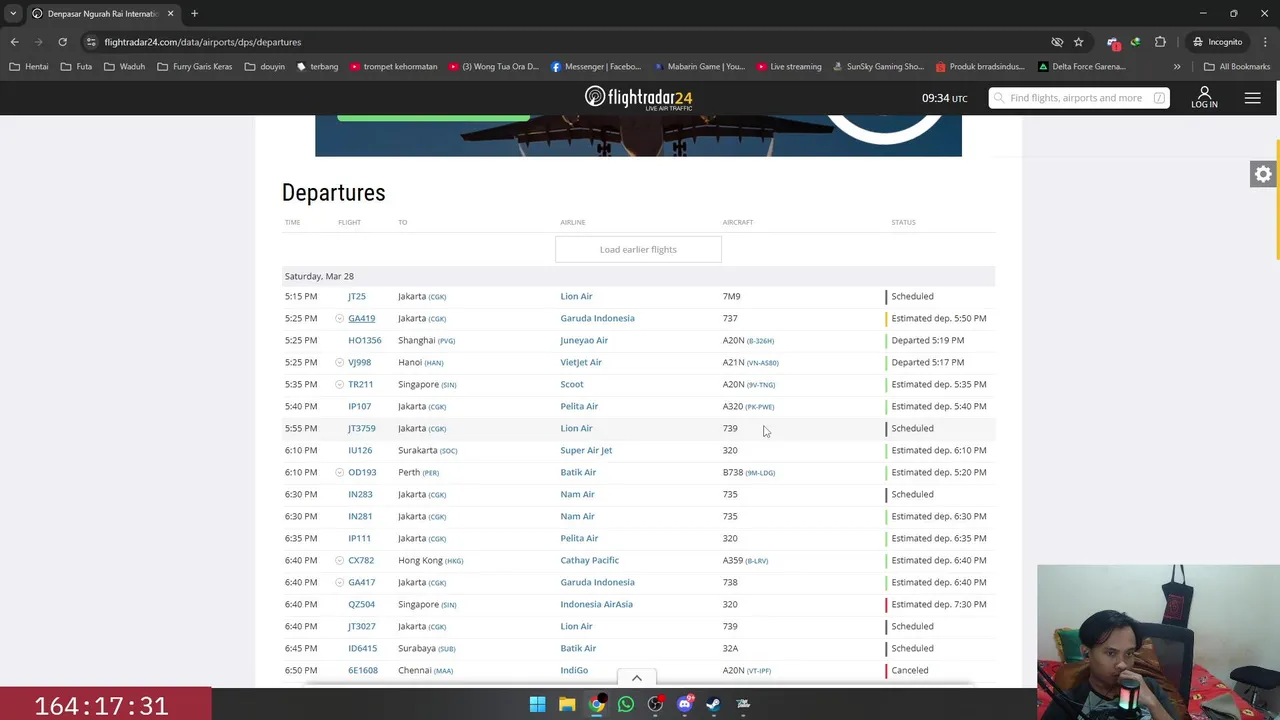Click aircraft registration B-LRV link
The image size is (1280, 720).
coord(757,561)
